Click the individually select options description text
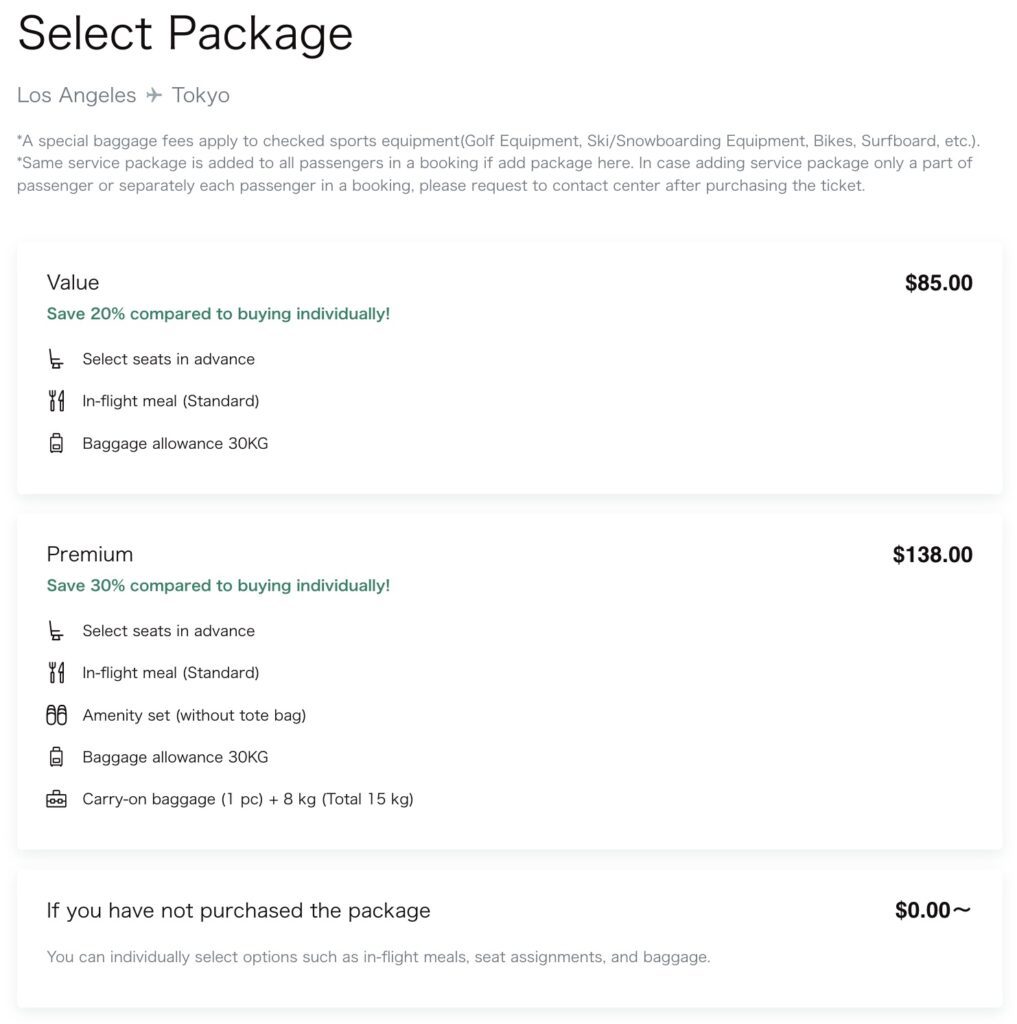This screenshot has height=1024, width=1017. point(378,957)
